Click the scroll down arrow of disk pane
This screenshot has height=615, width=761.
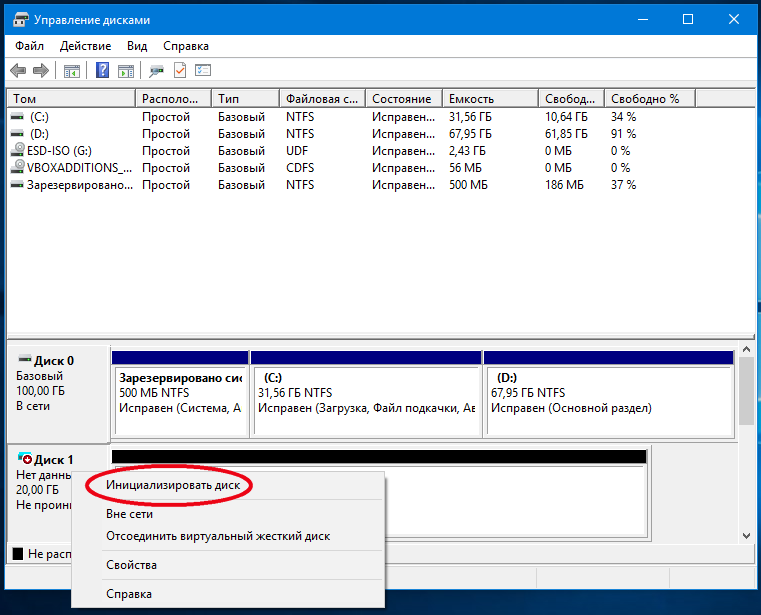[x=746, y=535]
